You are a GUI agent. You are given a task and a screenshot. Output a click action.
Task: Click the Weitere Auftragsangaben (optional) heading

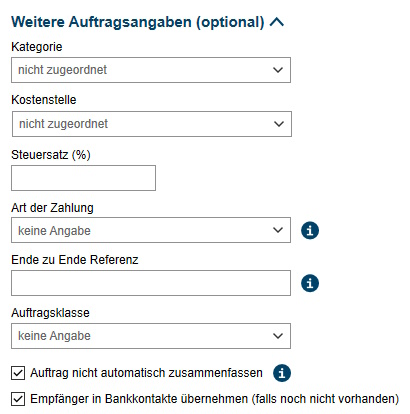138,22
